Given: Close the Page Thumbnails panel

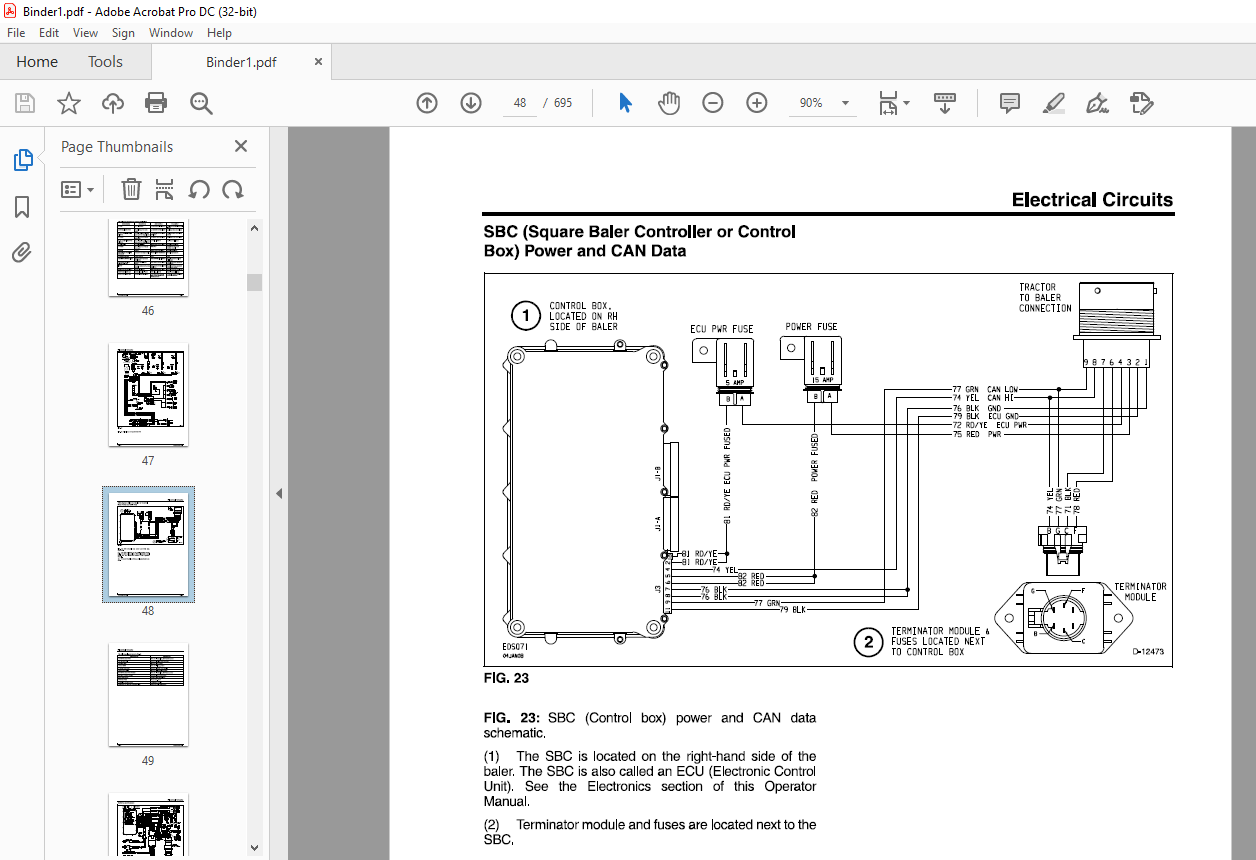Looking at the screenshot, I should click(241, 146).
